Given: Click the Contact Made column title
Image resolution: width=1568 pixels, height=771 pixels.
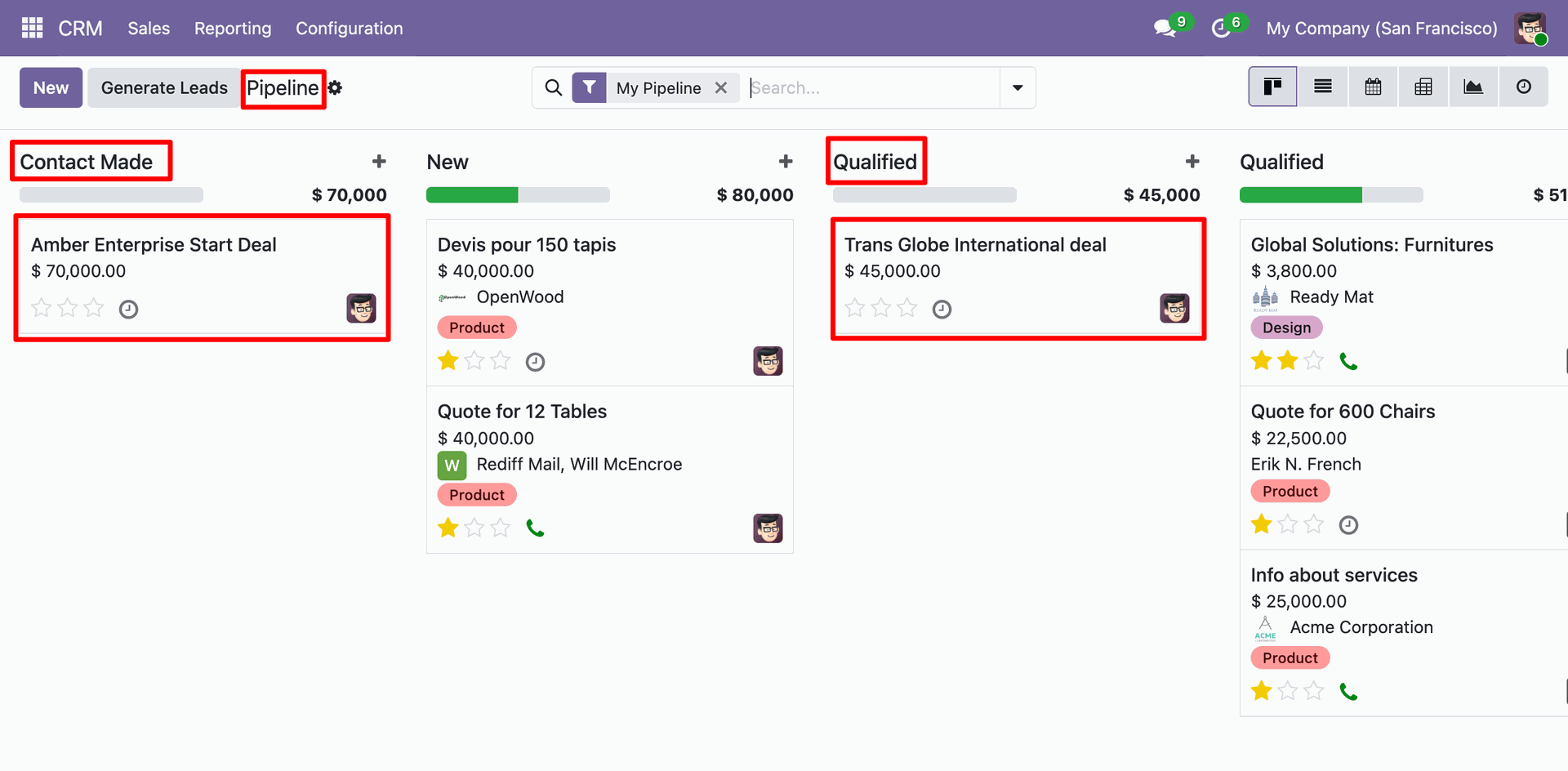Looking at the screenshot, I should pos(87,162).
